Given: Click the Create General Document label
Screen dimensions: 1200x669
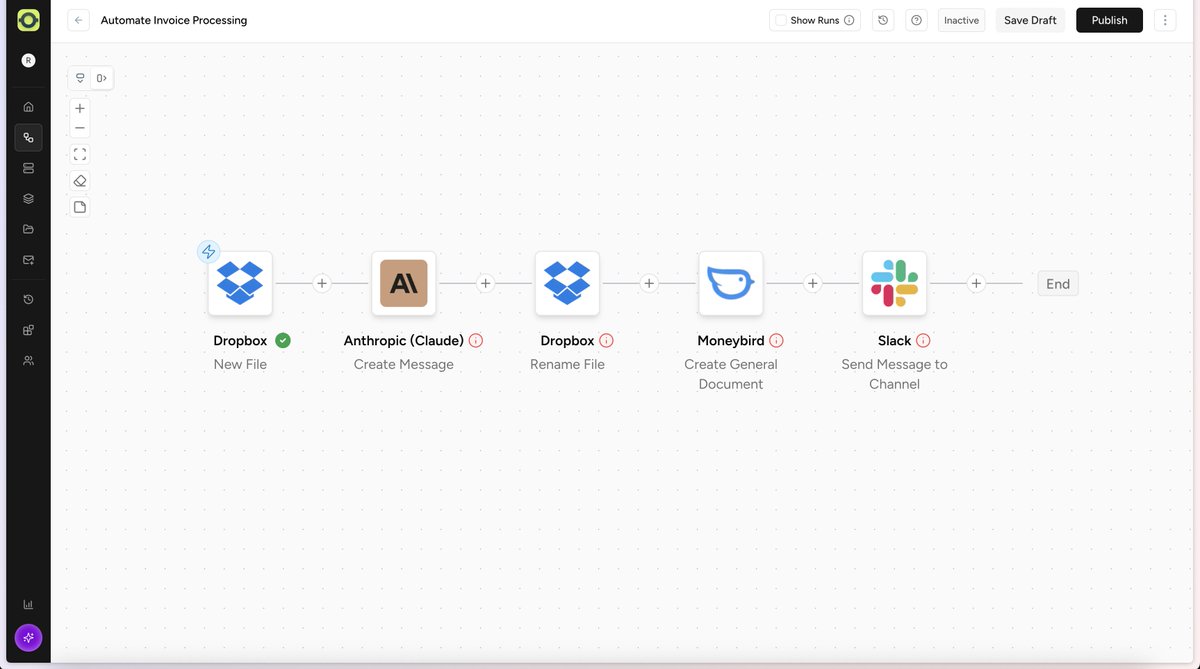Looking at the screenshot, I should click(731, 374).
